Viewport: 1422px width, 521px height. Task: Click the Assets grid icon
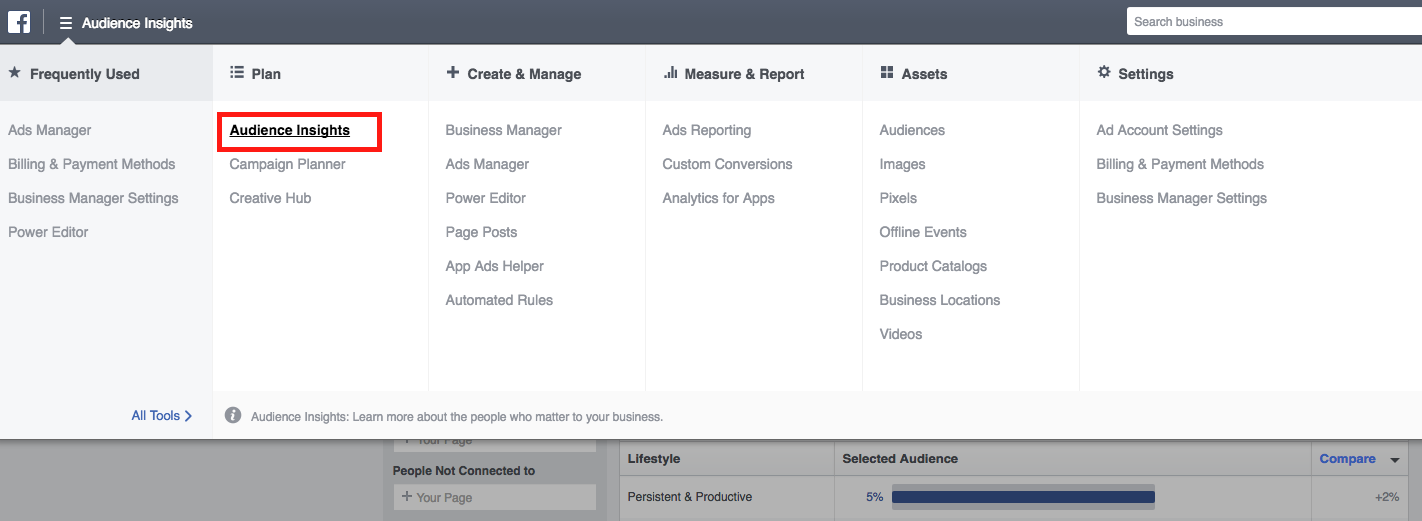point(887,73)
